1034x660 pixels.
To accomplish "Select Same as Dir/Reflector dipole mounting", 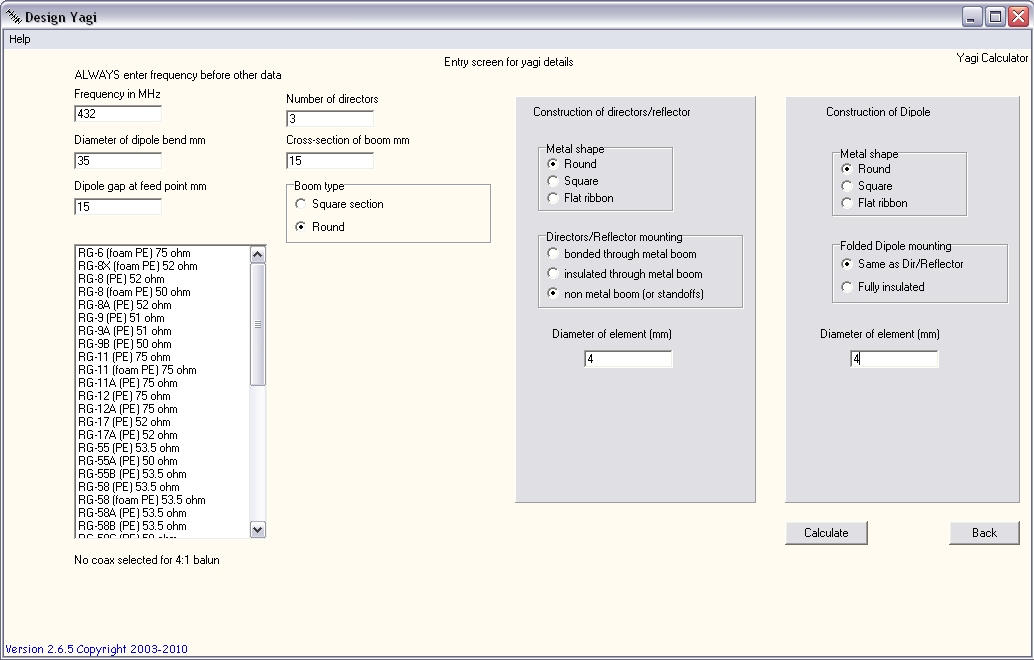I will [x=903, y=264].
